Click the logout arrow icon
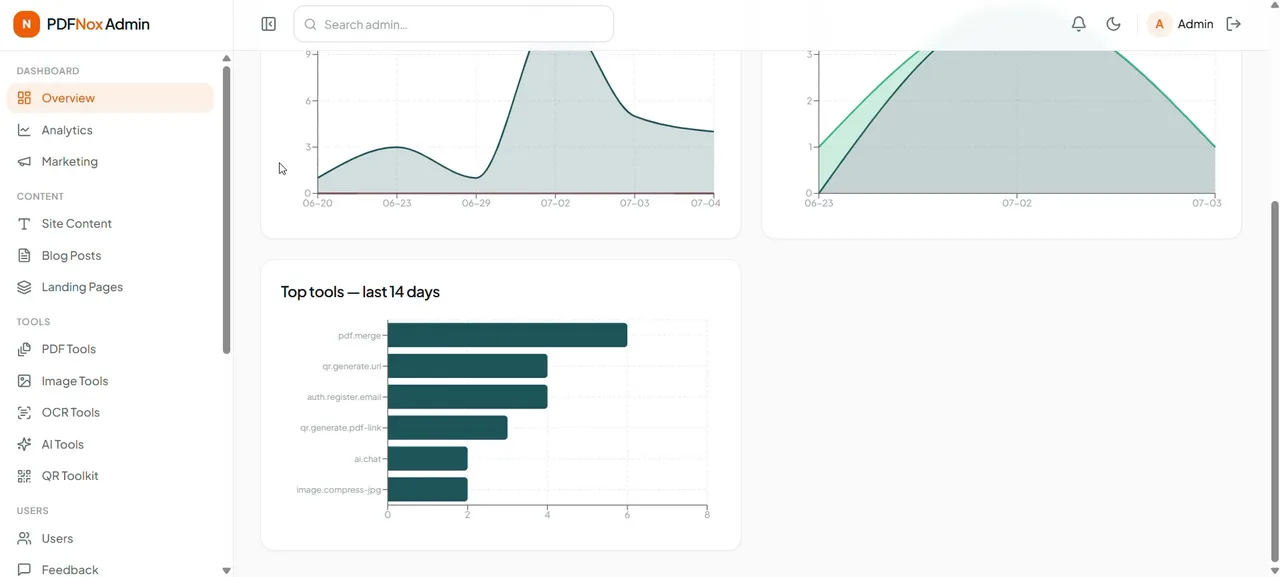 tap(1234, 24)
